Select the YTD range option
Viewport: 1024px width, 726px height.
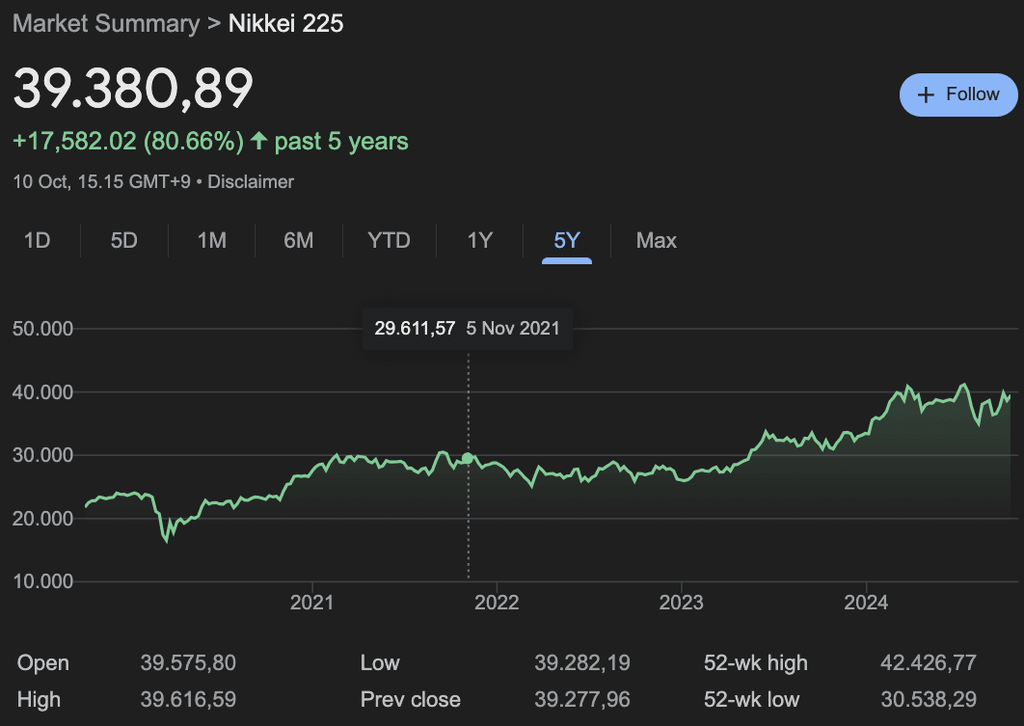coord(388,240)
